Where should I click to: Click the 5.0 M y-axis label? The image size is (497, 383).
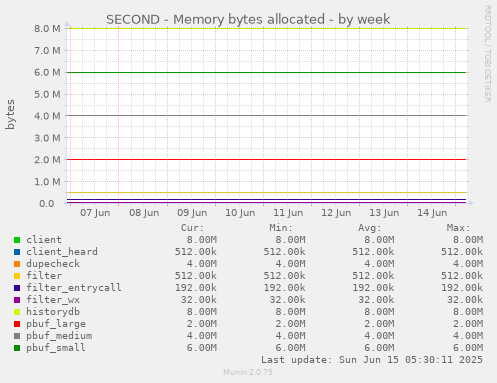47,94
